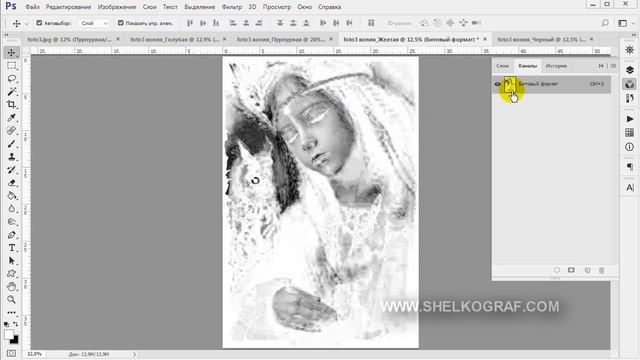This screenshot has width=640, height=360.
Task: Switch to the foto3.jpg document tab
Action: pyautogui.click(x=69, y=40)
